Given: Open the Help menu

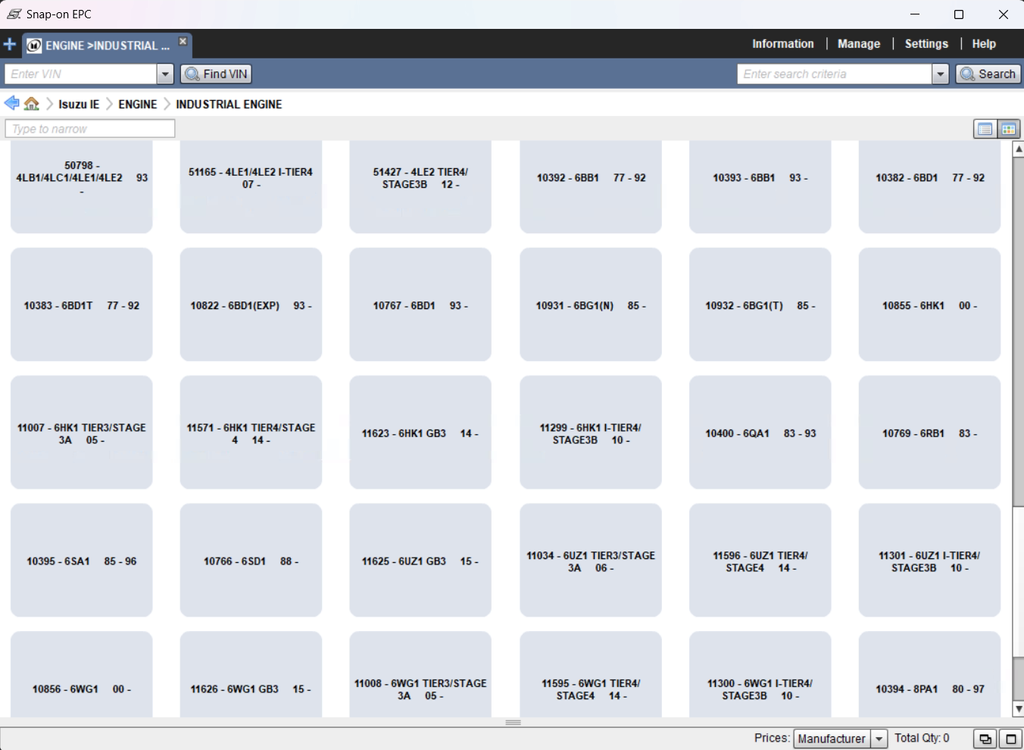Looking at the screenshot, I should (983, 44).
